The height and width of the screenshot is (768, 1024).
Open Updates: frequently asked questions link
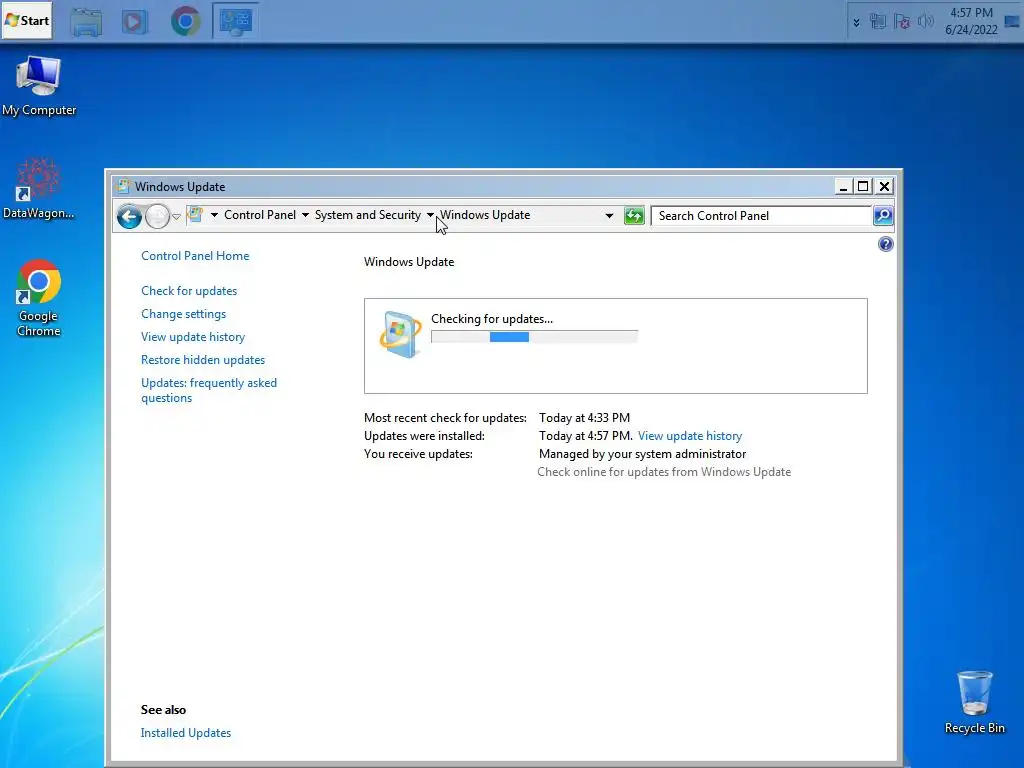click(209, 391)
